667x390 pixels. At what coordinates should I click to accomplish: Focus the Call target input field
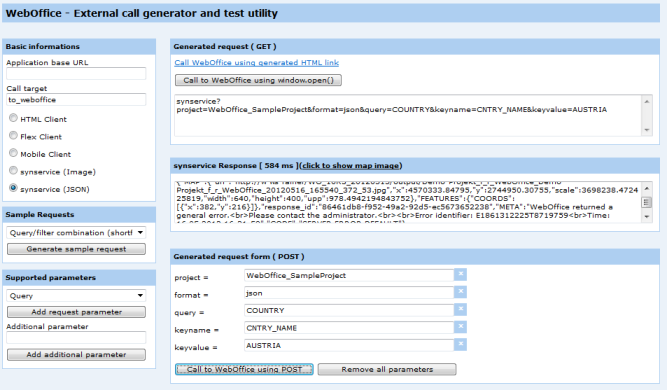click(76, 100)
